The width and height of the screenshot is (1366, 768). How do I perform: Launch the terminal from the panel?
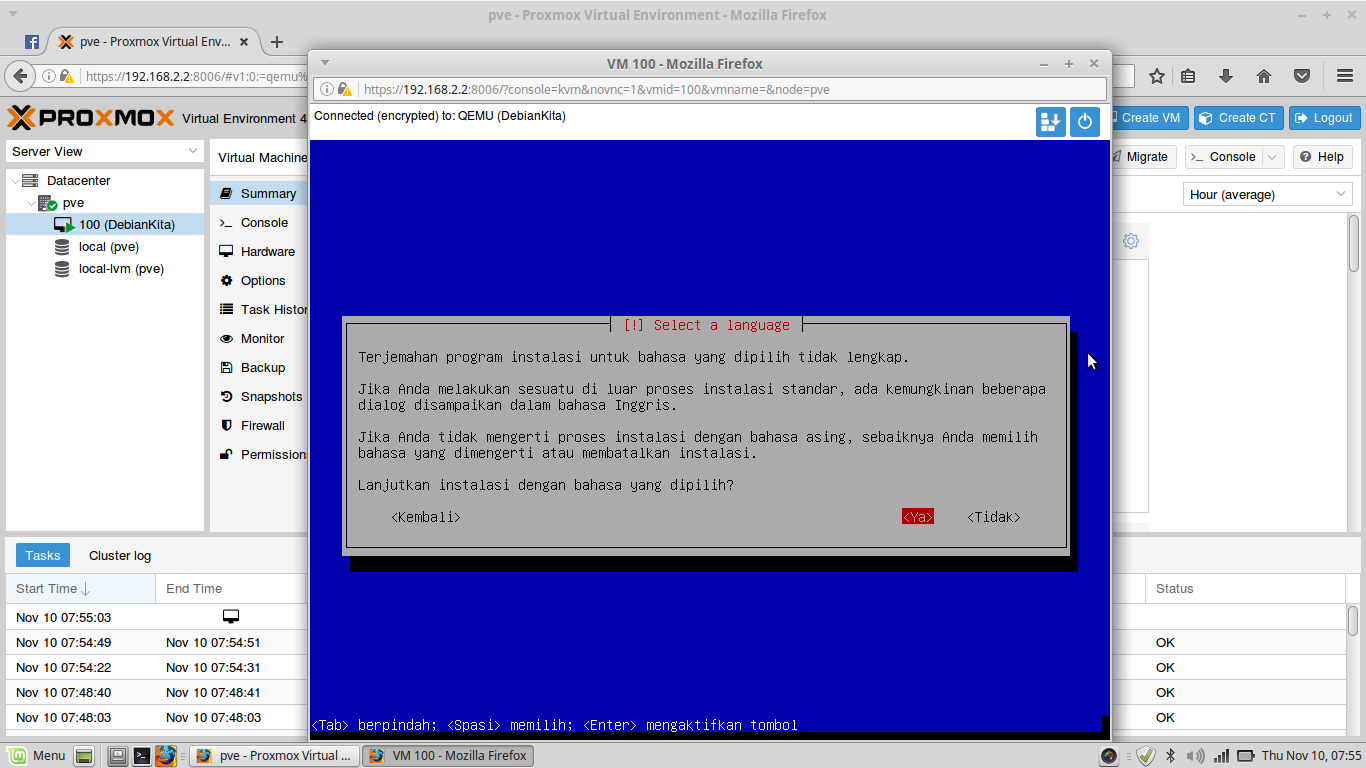(142, 756)
